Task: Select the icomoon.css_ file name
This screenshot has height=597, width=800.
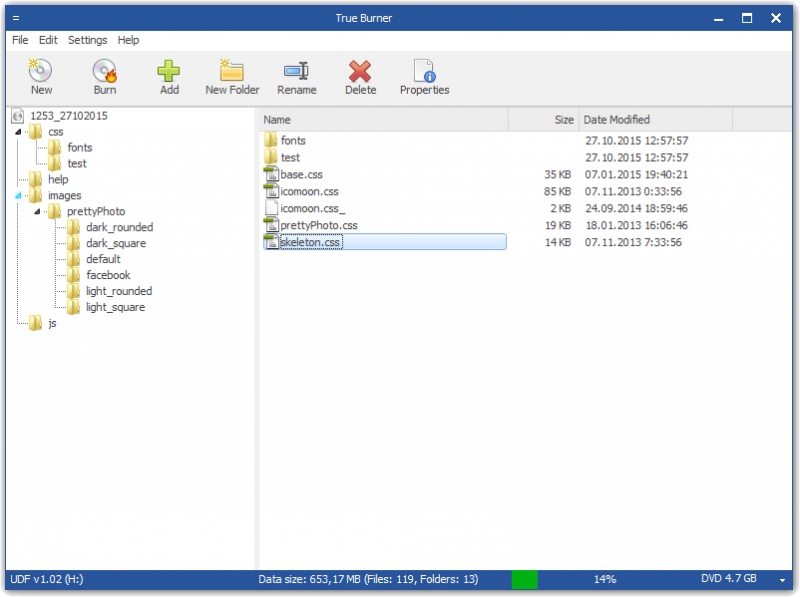Action: point(313,208)
